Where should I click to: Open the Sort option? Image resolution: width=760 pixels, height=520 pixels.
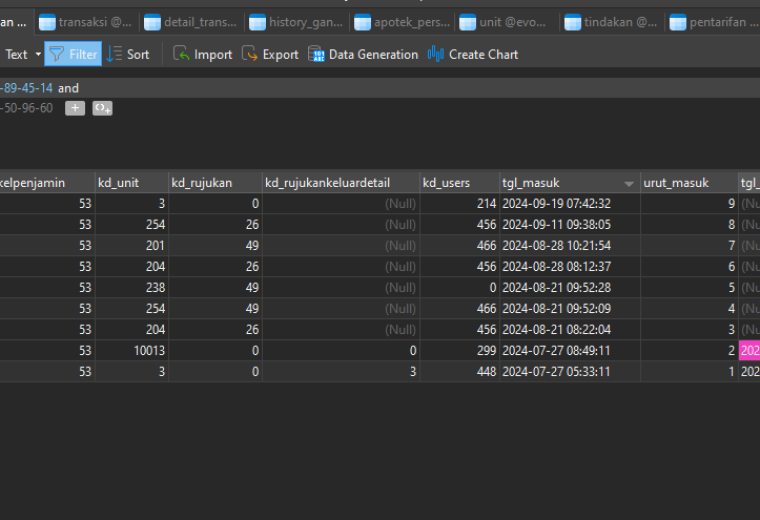pyautogui.click(x=128, y=54)
